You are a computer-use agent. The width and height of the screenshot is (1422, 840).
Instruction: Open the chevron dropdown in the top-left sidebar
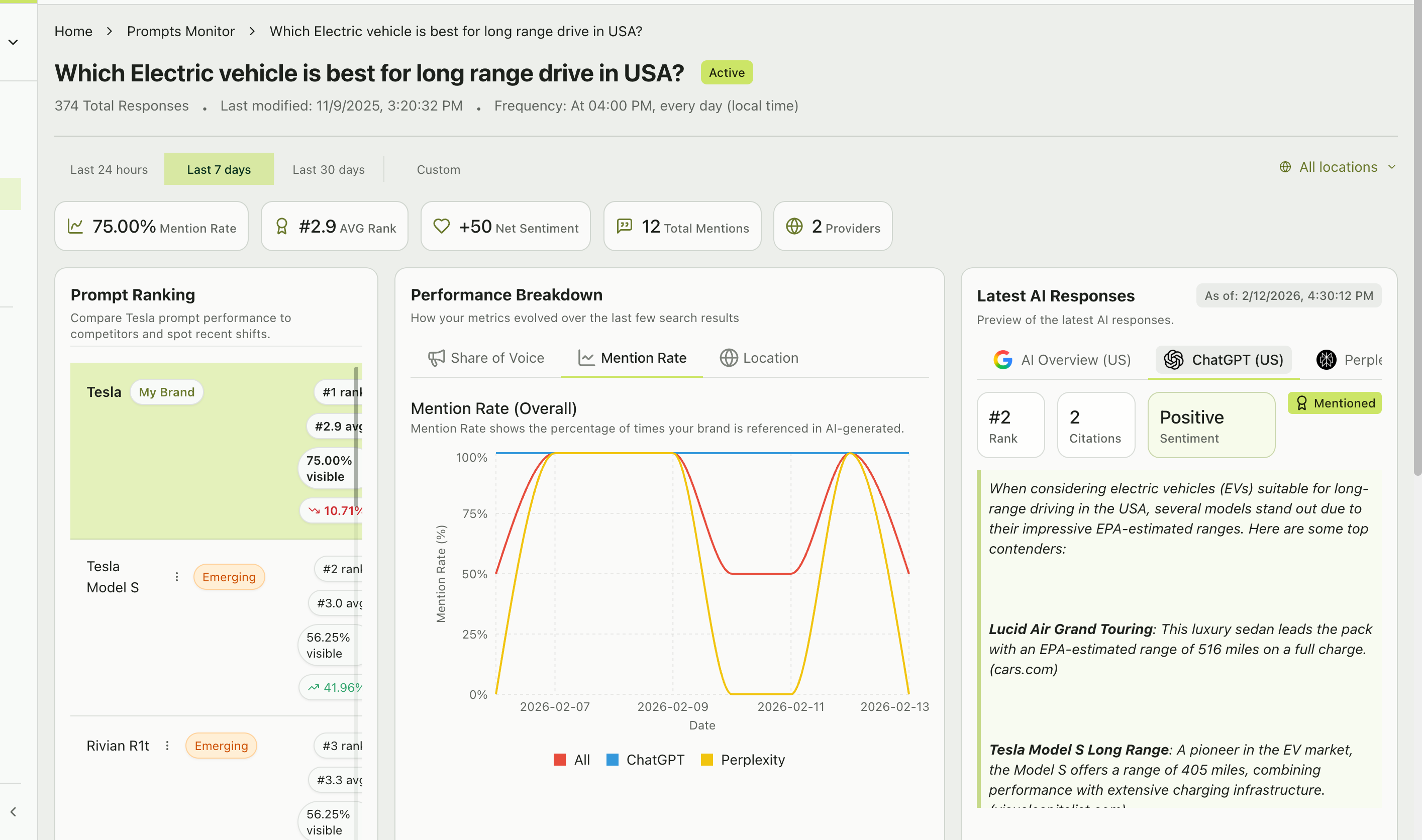pyautogui.click(x=13, y=41)
